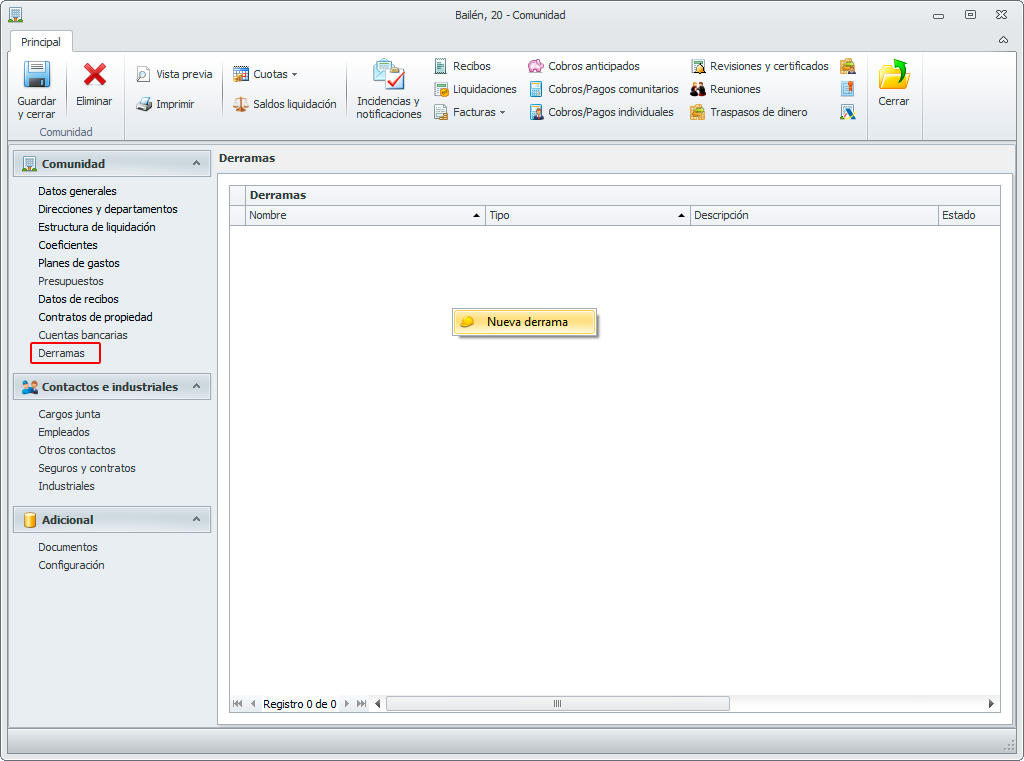Image resolution: width=1024 pixels, height=761 pixels.
Task: Go to previous record in navigator
Action: (253, 704)
